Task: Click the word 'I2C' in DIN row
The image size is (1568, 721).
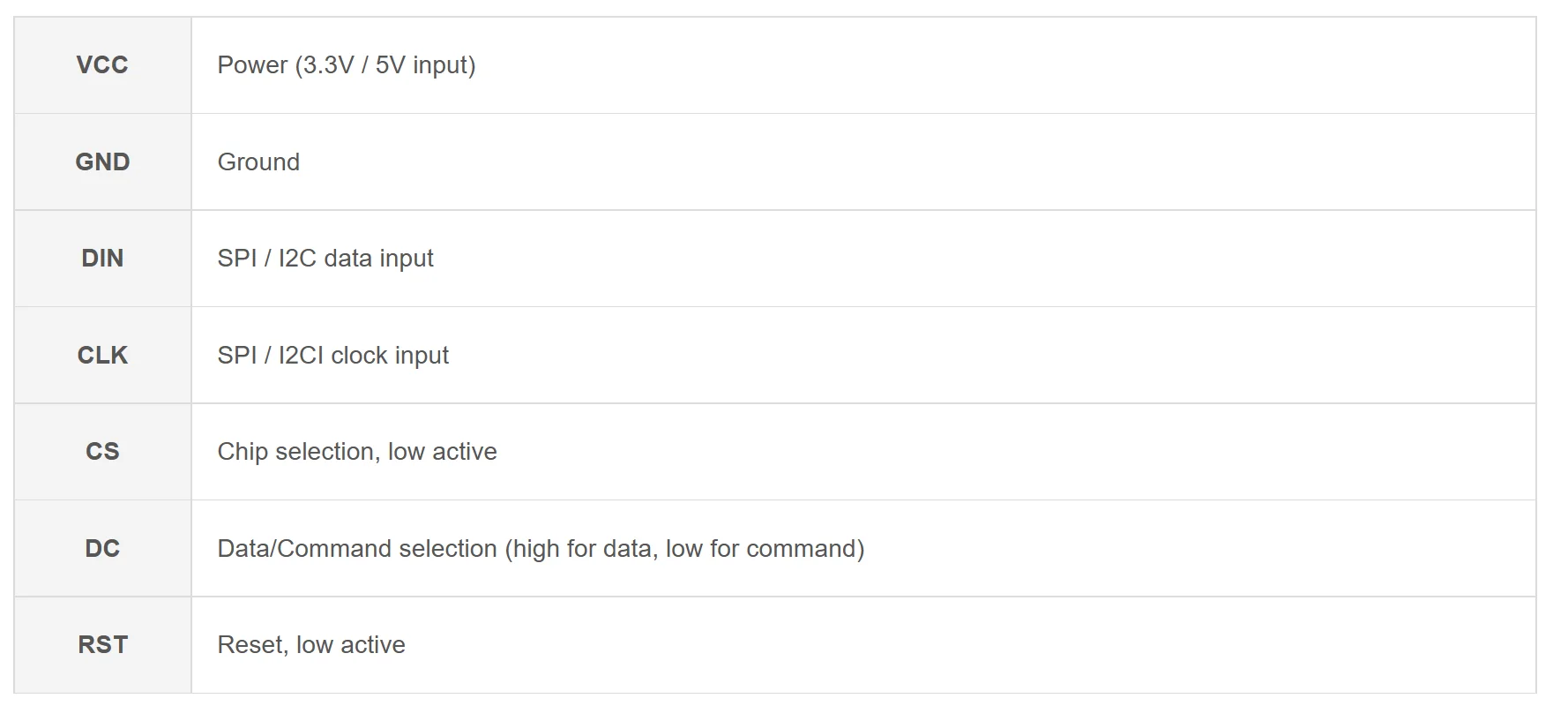Action: coord(297,259)
